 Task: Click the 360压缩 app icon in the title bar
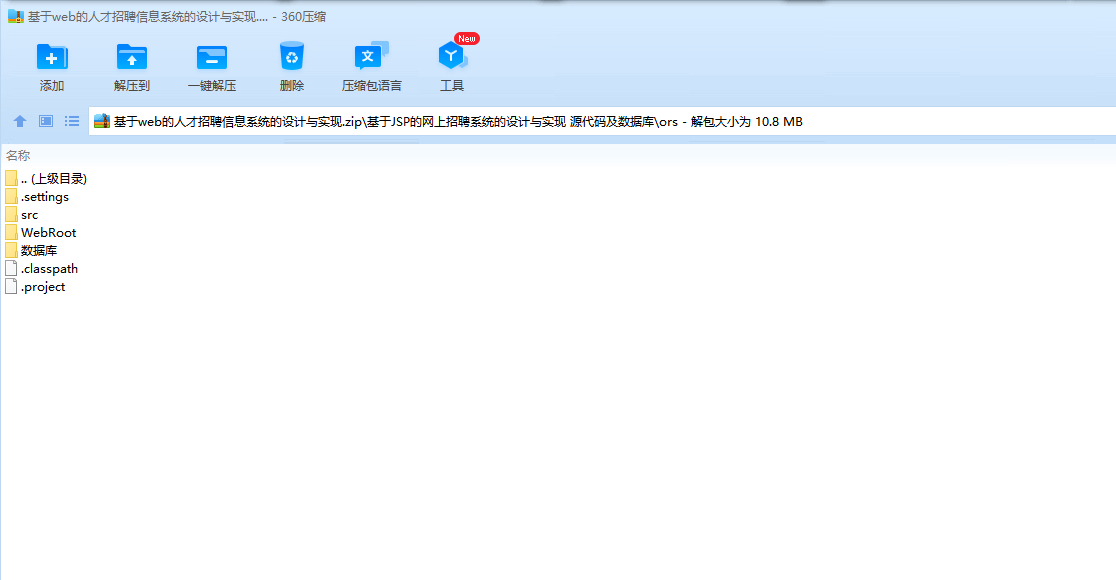pyautogui.click(x=16, y=16)
